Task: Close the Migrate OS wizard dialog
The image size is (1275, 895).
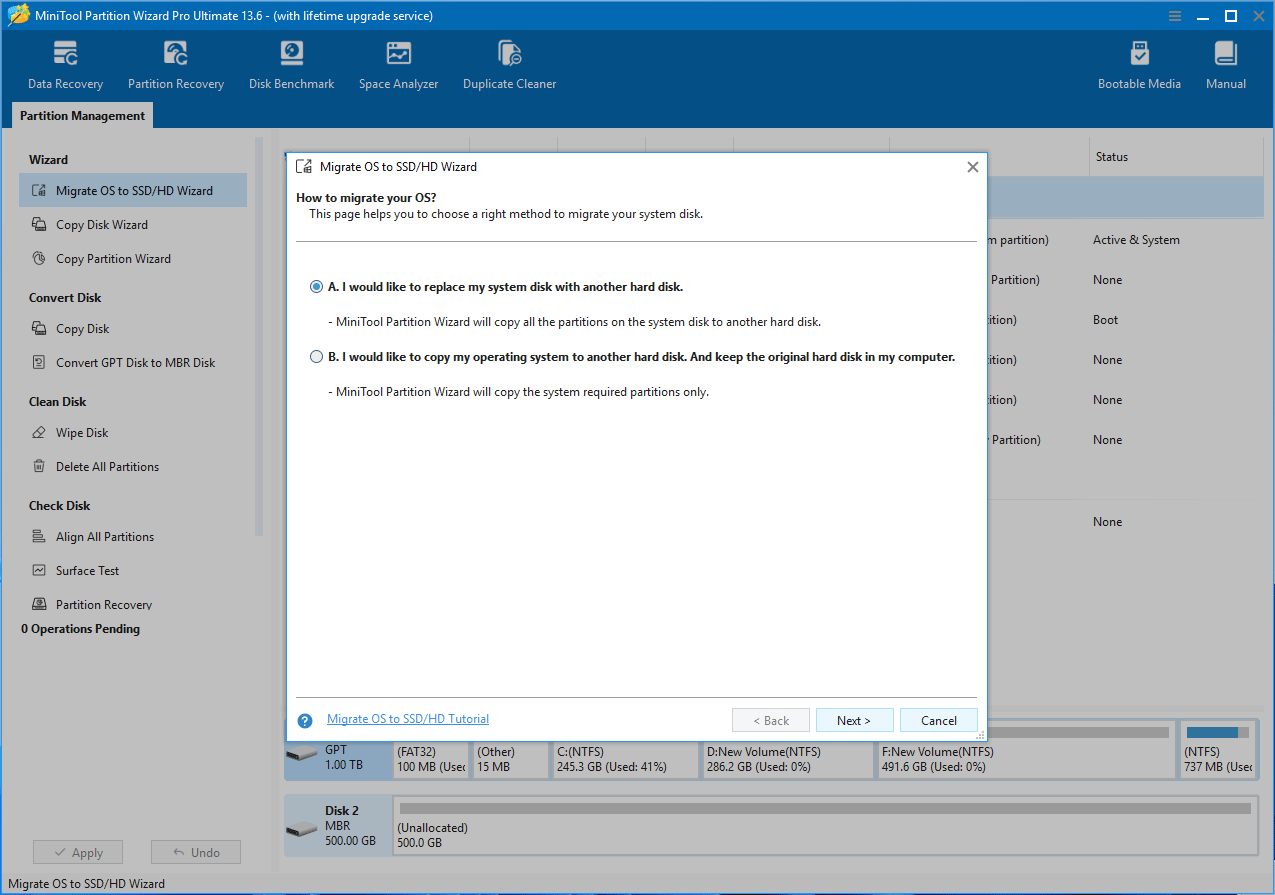Action: (x=972, y=167)
